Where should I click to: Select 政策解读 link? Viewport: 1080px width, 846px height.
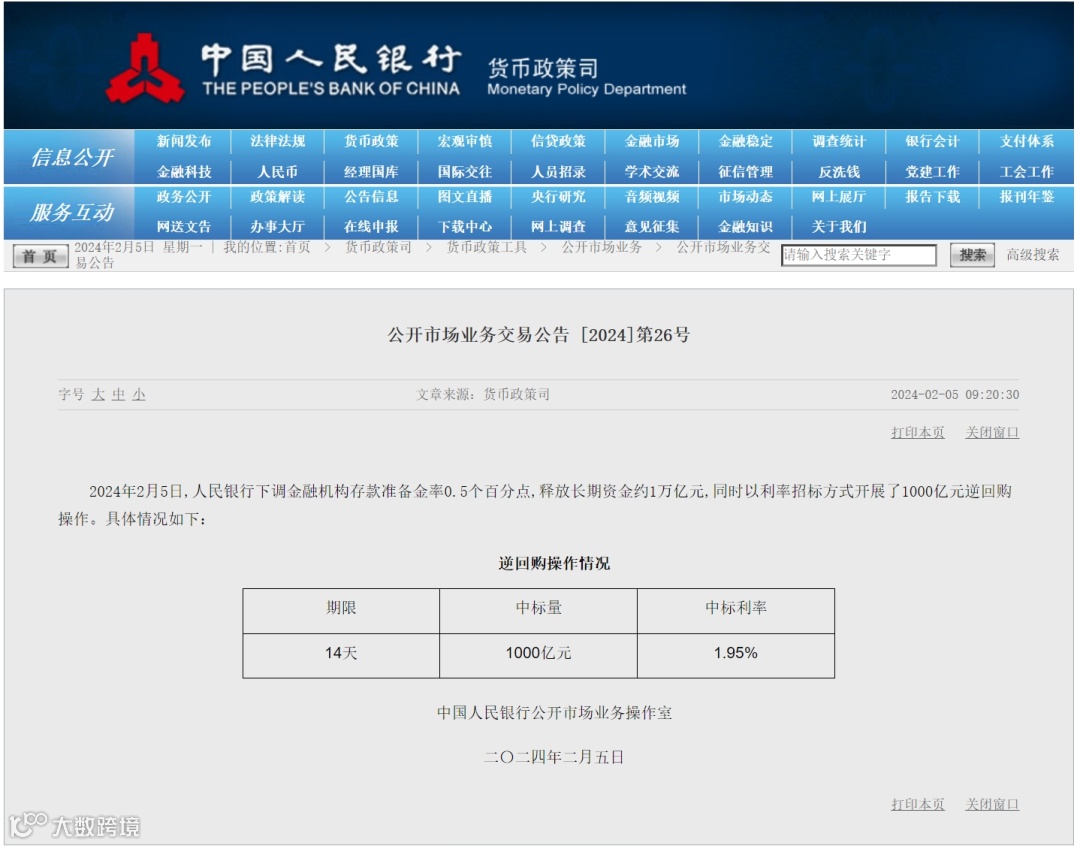pos(278,197)
